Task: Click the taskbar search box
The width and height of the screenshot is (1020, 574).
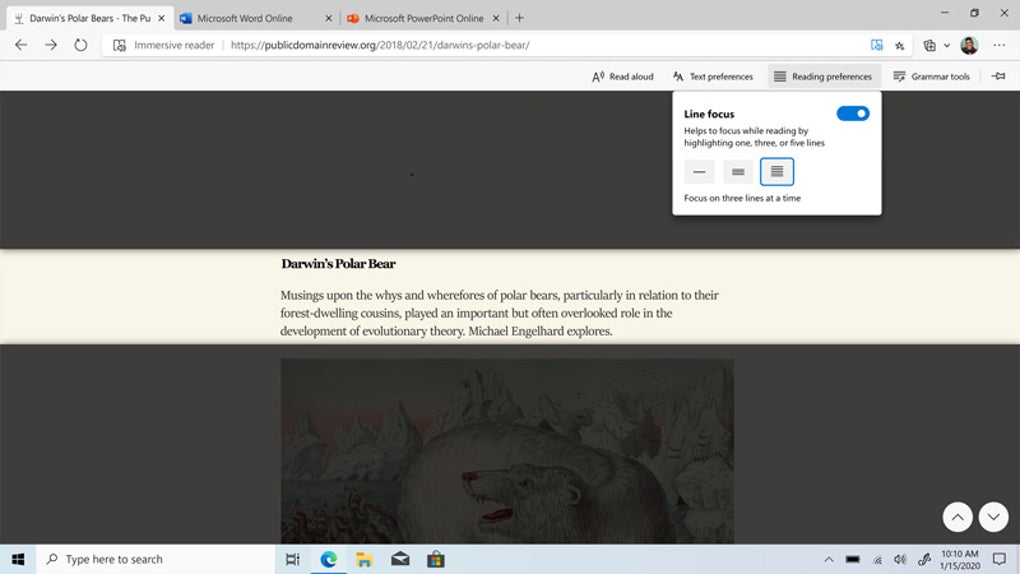Action: (155, 559)
